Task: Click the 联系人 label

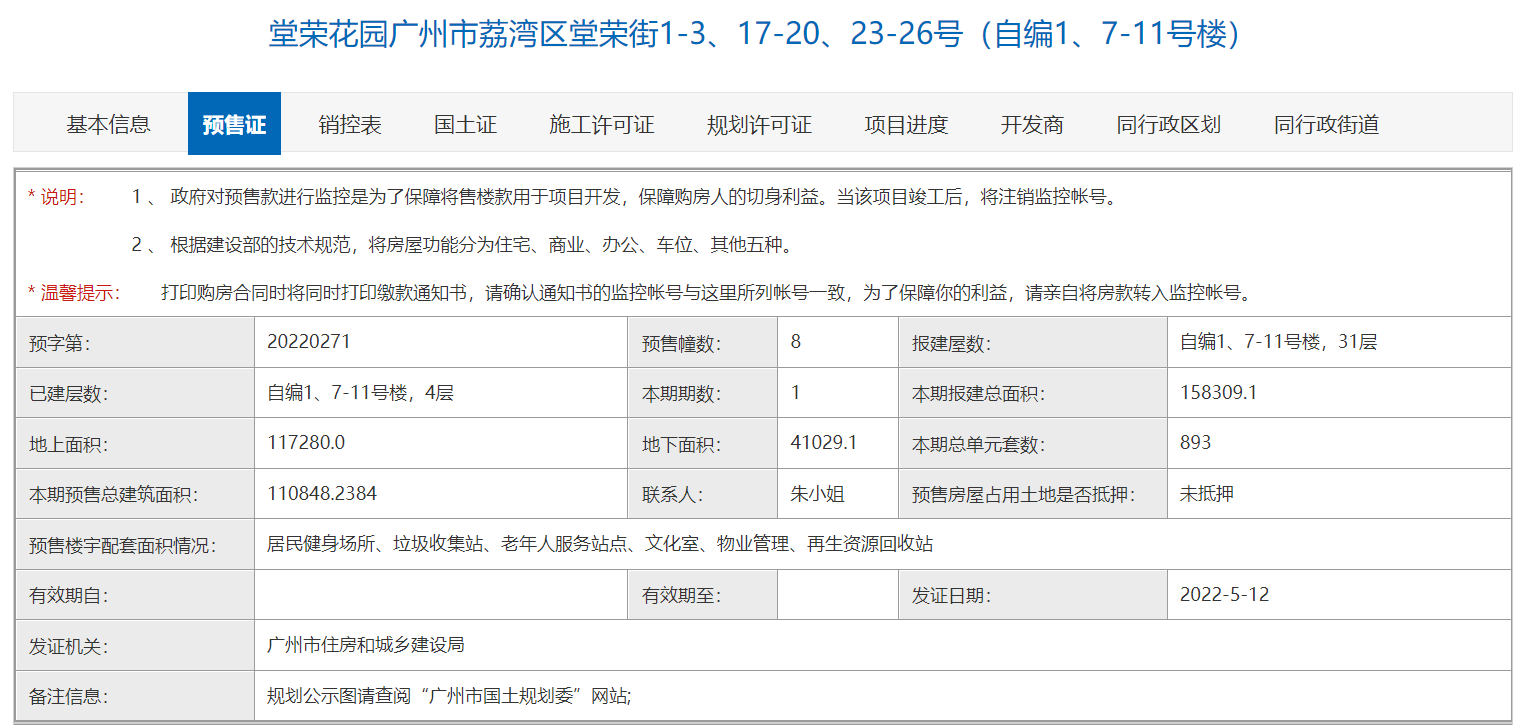Action: point(672,495)
